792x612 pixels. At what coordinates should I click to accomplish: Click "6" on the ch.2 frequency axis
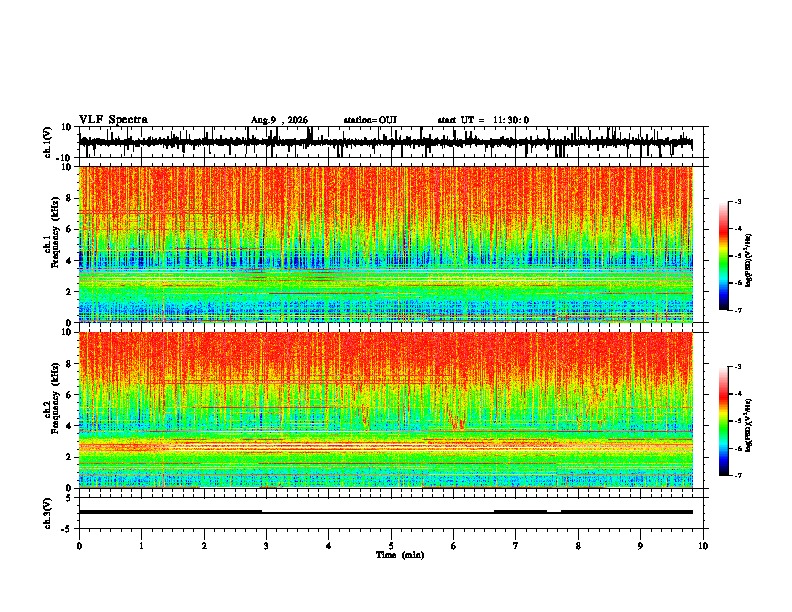(69, 395)
